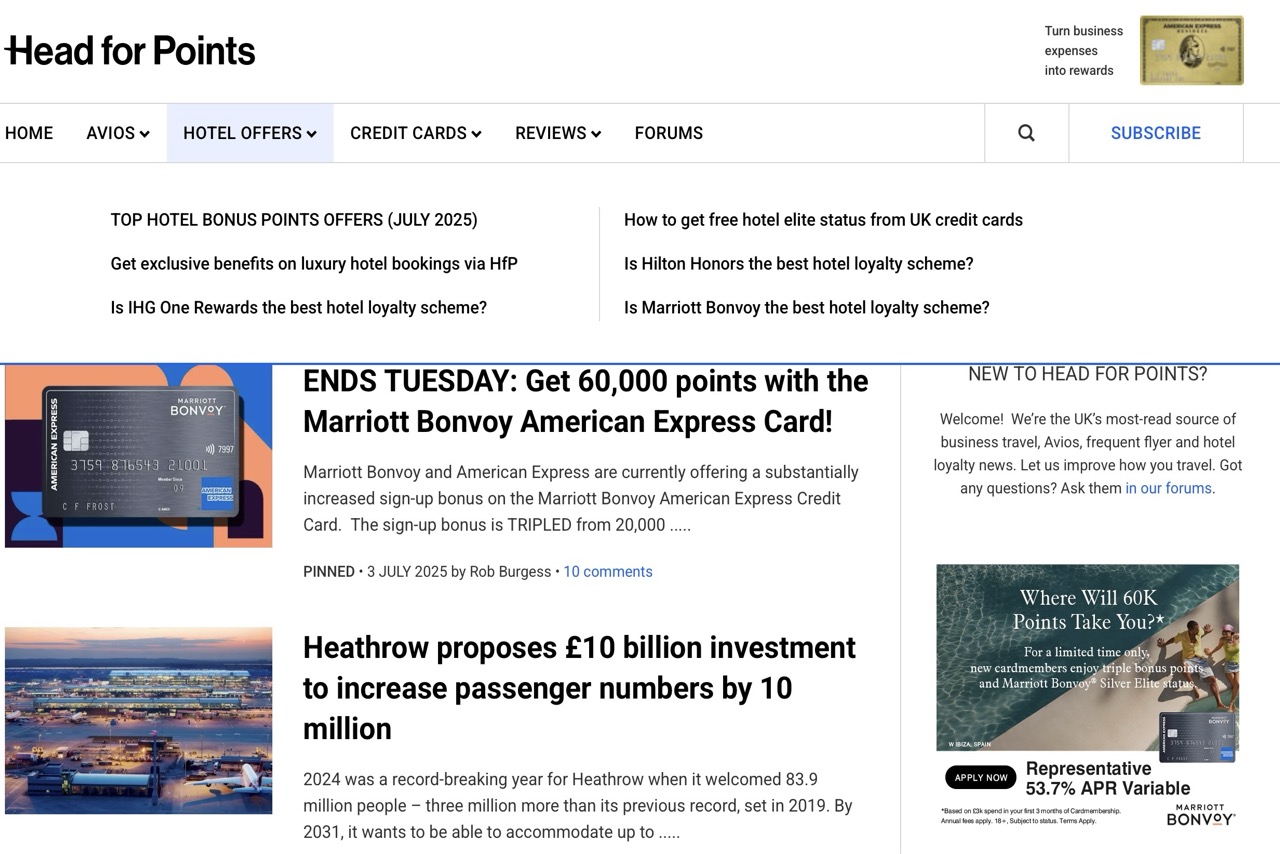
Task: Open exclusive luxury hotel bookings via HfP link
Action: pos(314,264)
